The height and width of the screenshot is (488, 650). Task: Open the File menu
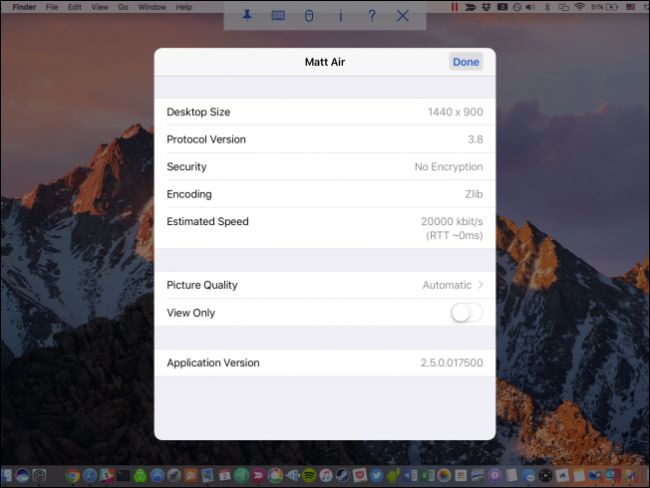click(x=52, y=6)
